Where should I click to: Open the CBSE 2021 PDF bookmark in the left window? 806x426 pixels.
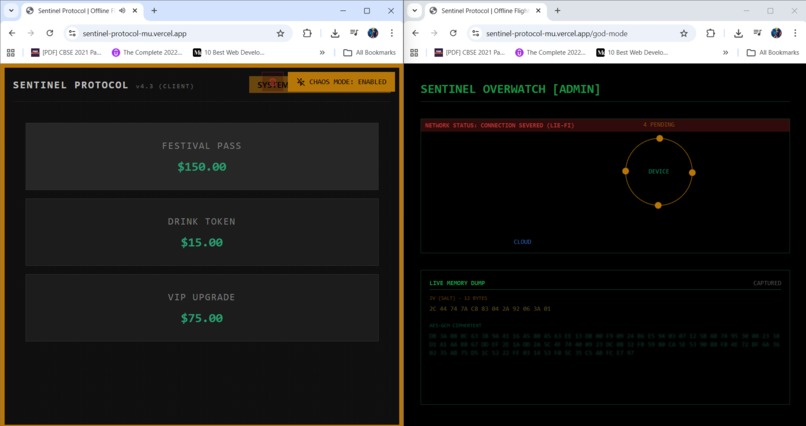[x=67, y=52]
